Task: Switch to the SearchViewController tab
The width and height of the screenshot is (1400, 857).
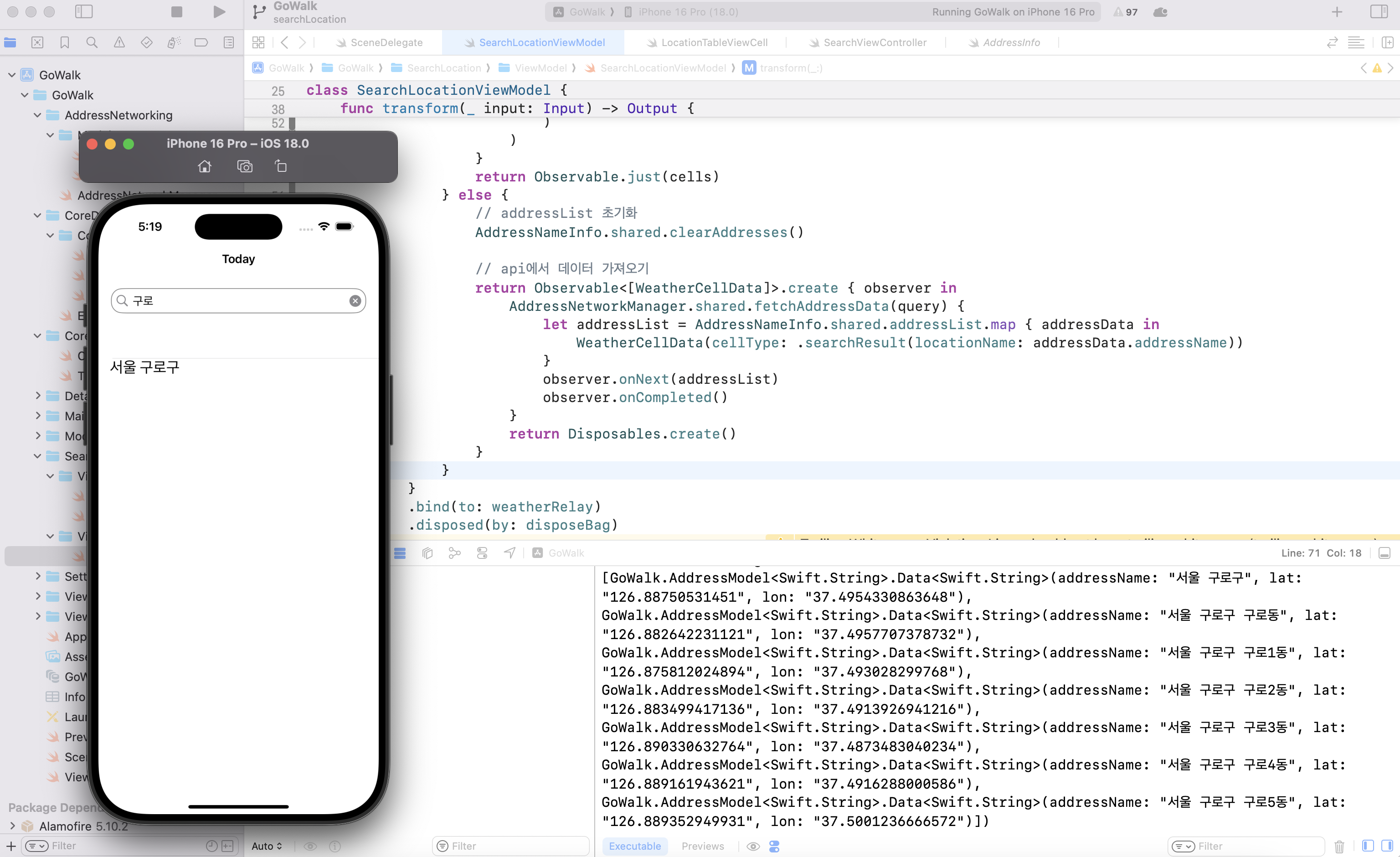Action: [x=874, y=43]
